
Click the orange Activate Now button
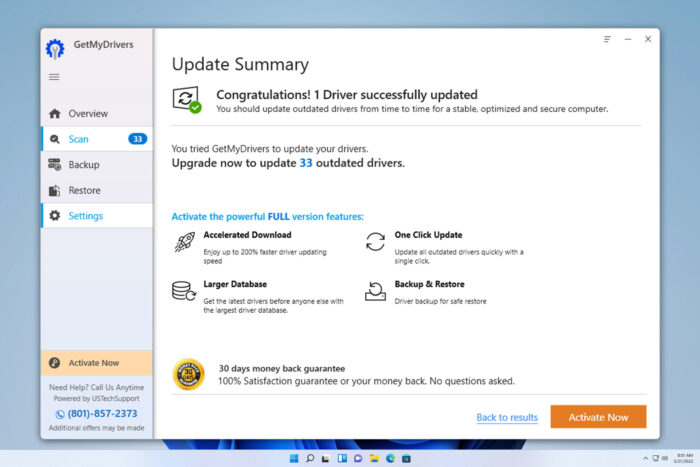(x=598, y=417)
